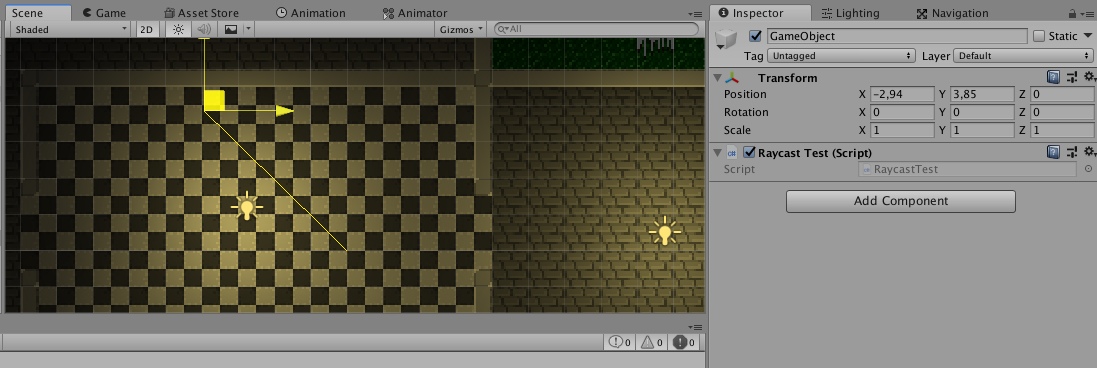Viewport: 1097px width, 368px height.
Task: Disable the GameObject active checkbox
Action: 754,36
